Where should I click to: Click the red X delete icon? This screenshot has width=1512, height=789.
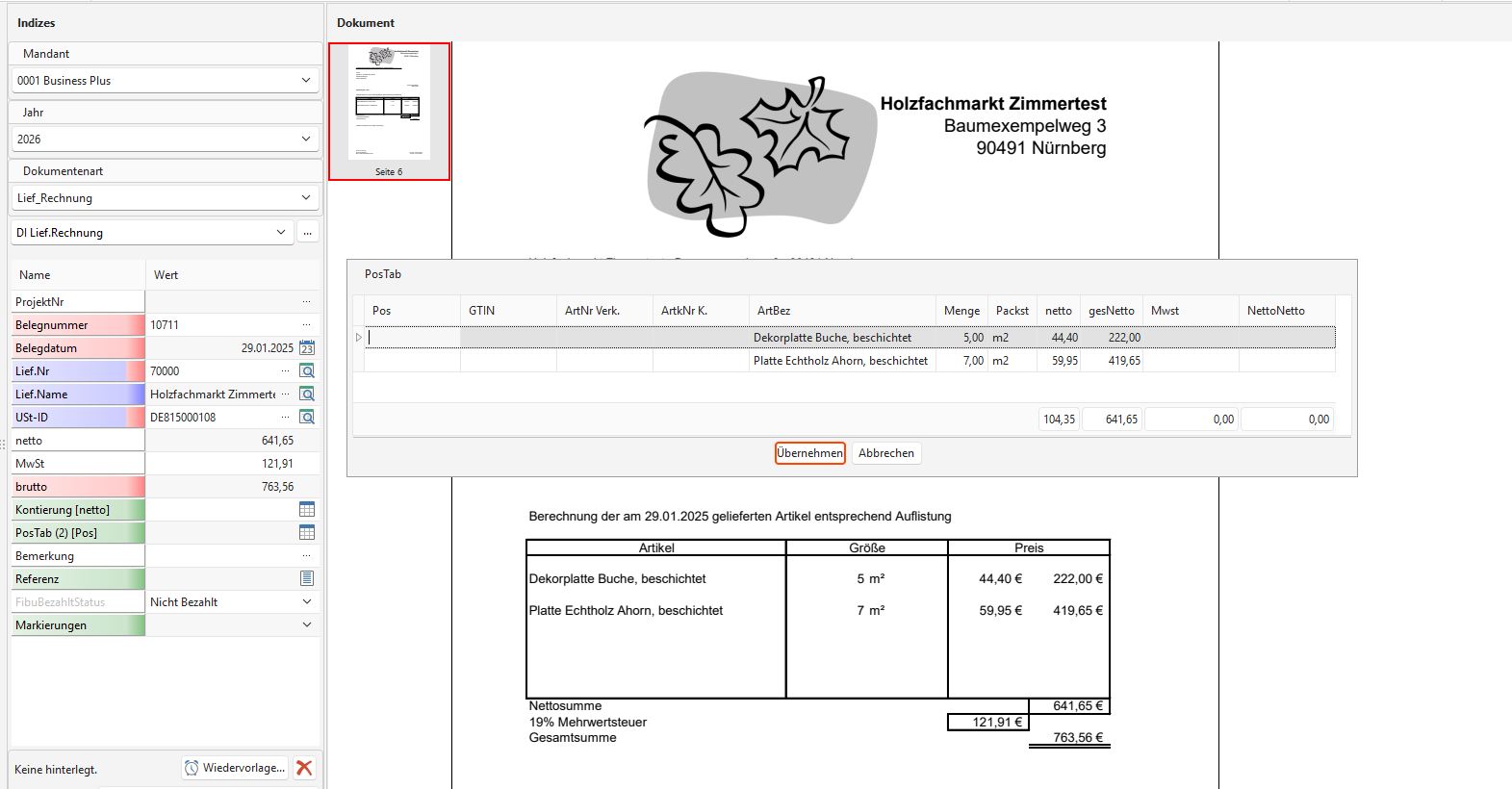click(x=304, y=768)
